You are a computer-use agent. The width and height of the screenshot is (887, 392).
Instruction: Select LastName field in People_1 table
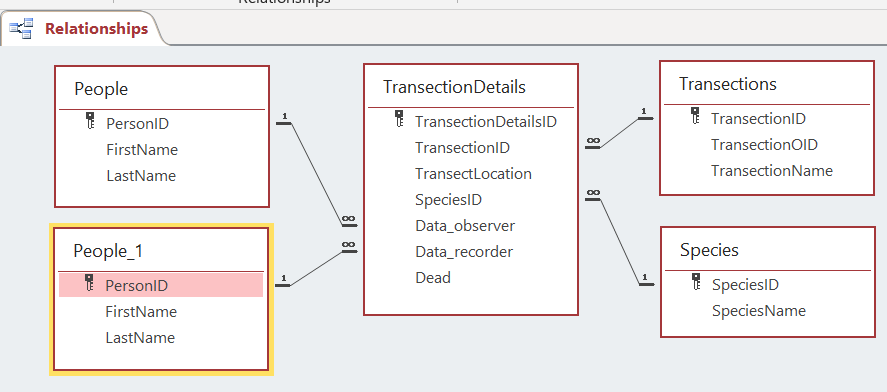tap(140, 338)
